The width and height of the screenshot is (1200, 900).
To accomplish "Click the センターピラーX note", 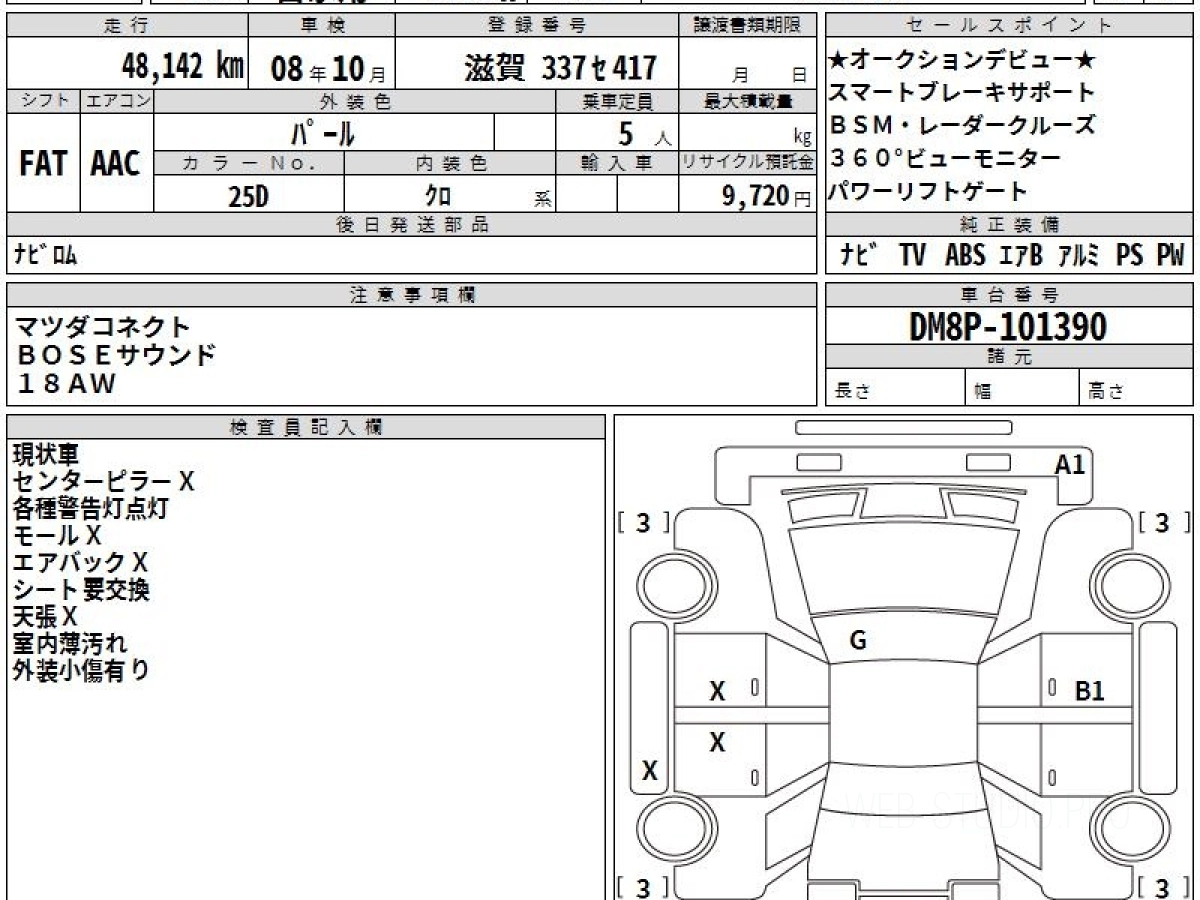I will click(x=104, y=482).
